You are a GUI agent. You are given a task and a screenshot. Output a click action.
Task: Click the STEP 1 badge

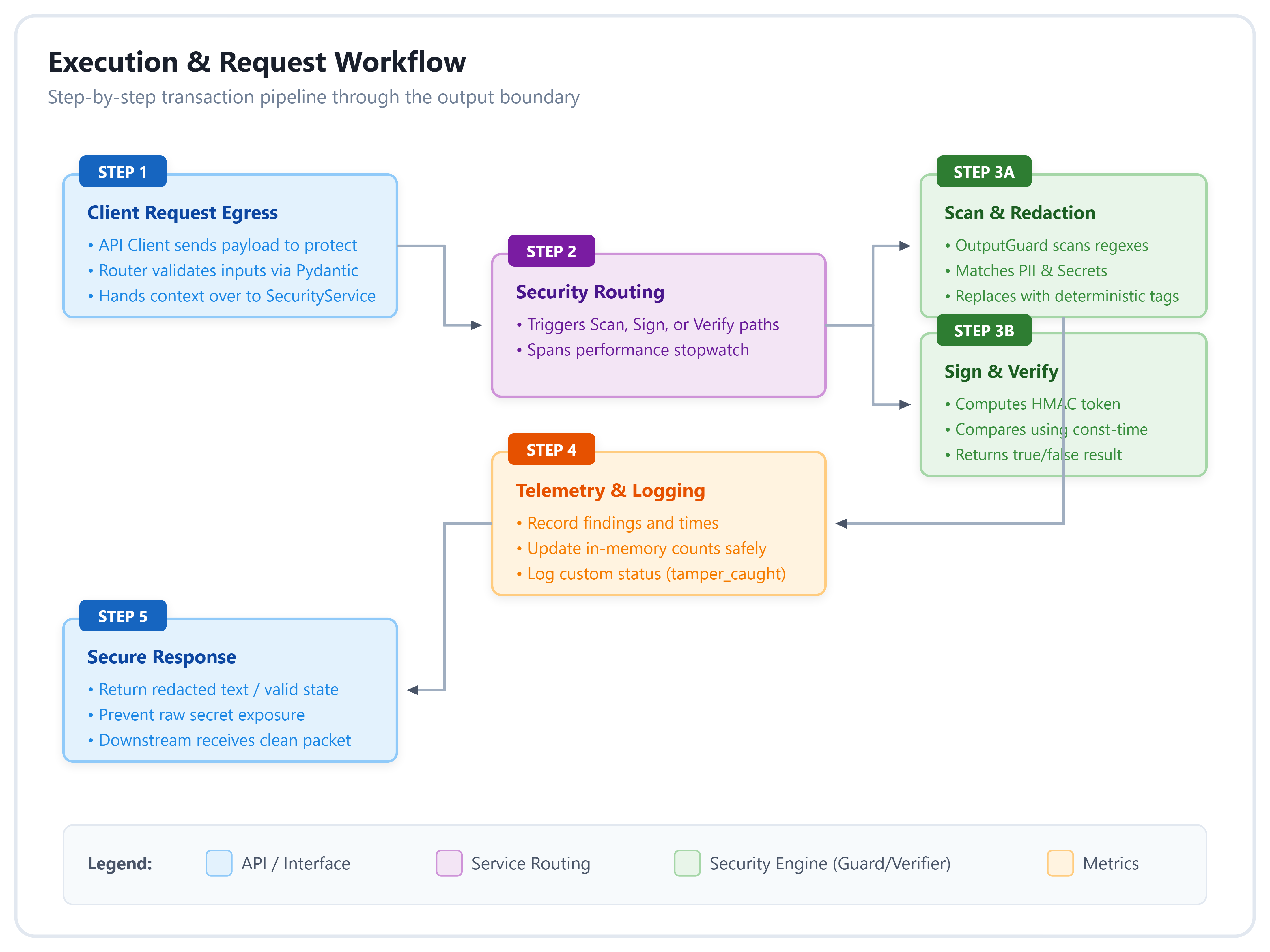[123, 172]
